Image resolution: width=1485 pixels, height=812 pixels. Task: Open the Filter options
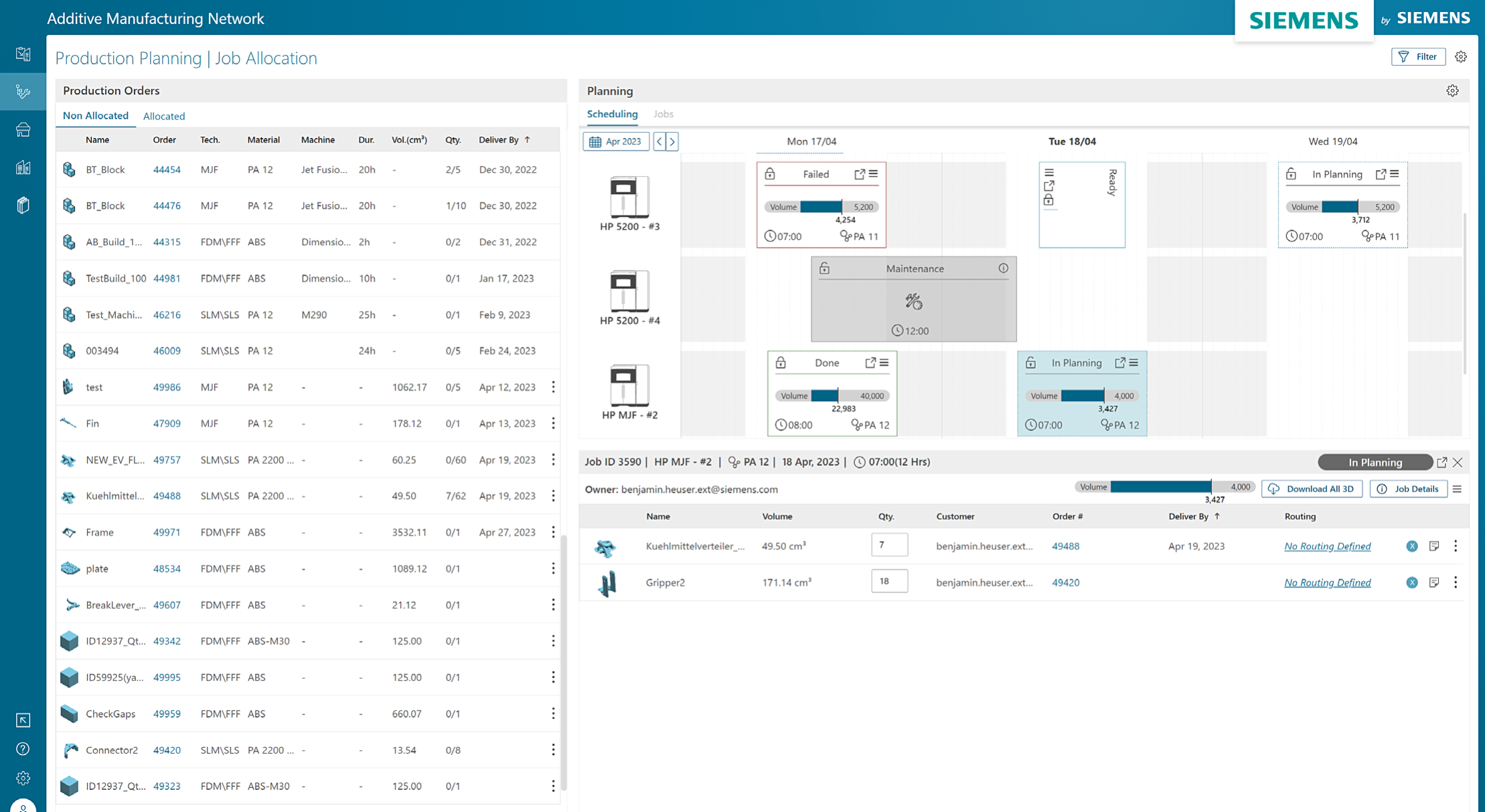click(1418, 57)
